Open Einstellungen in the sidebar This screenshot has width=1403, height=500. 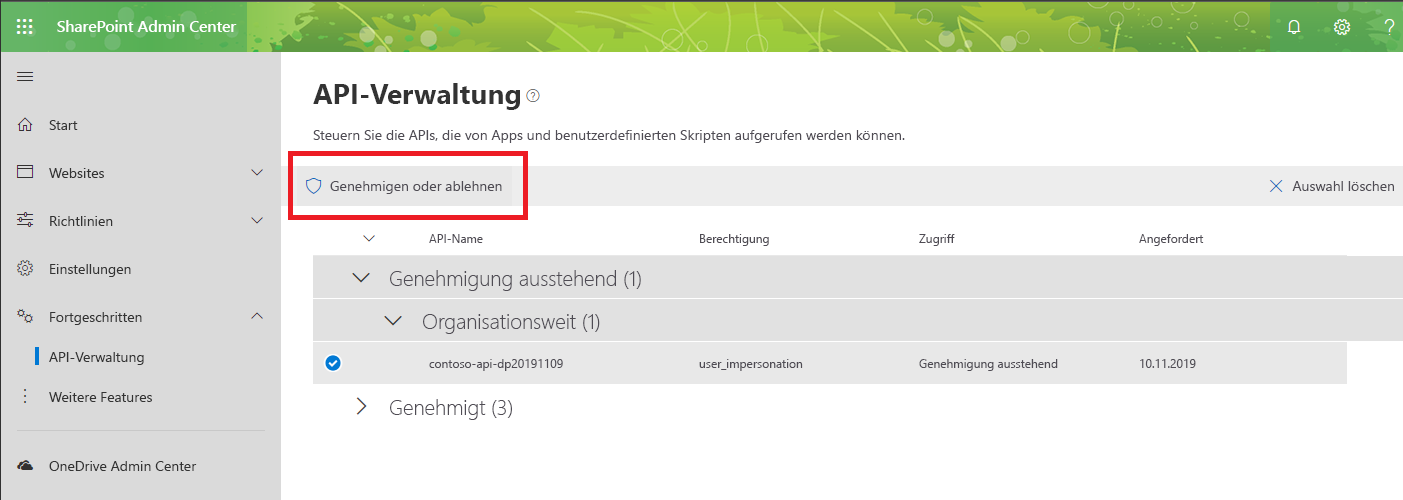pyautogui.click(x=90, y=269)
